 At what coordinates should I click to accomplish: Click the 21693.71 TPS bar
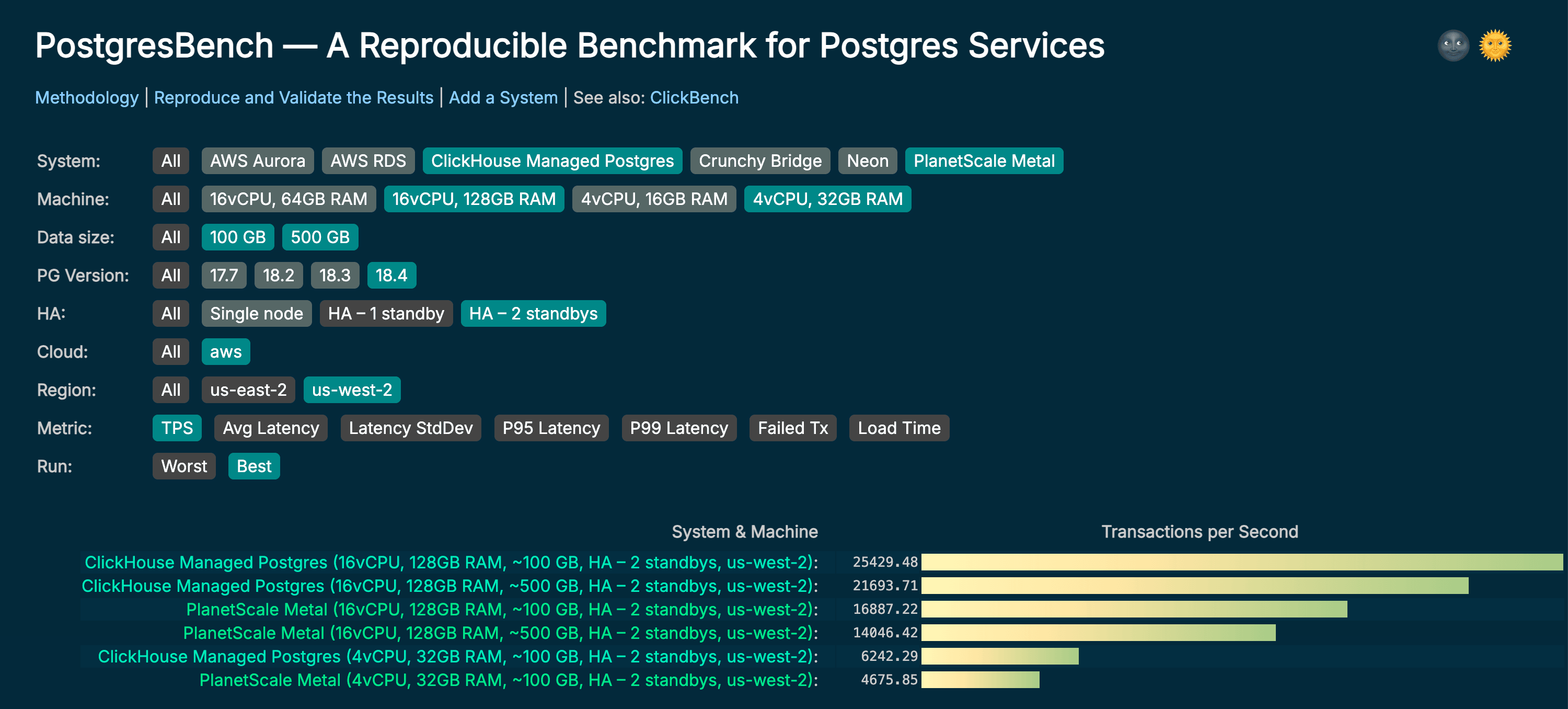[1195, 586]
